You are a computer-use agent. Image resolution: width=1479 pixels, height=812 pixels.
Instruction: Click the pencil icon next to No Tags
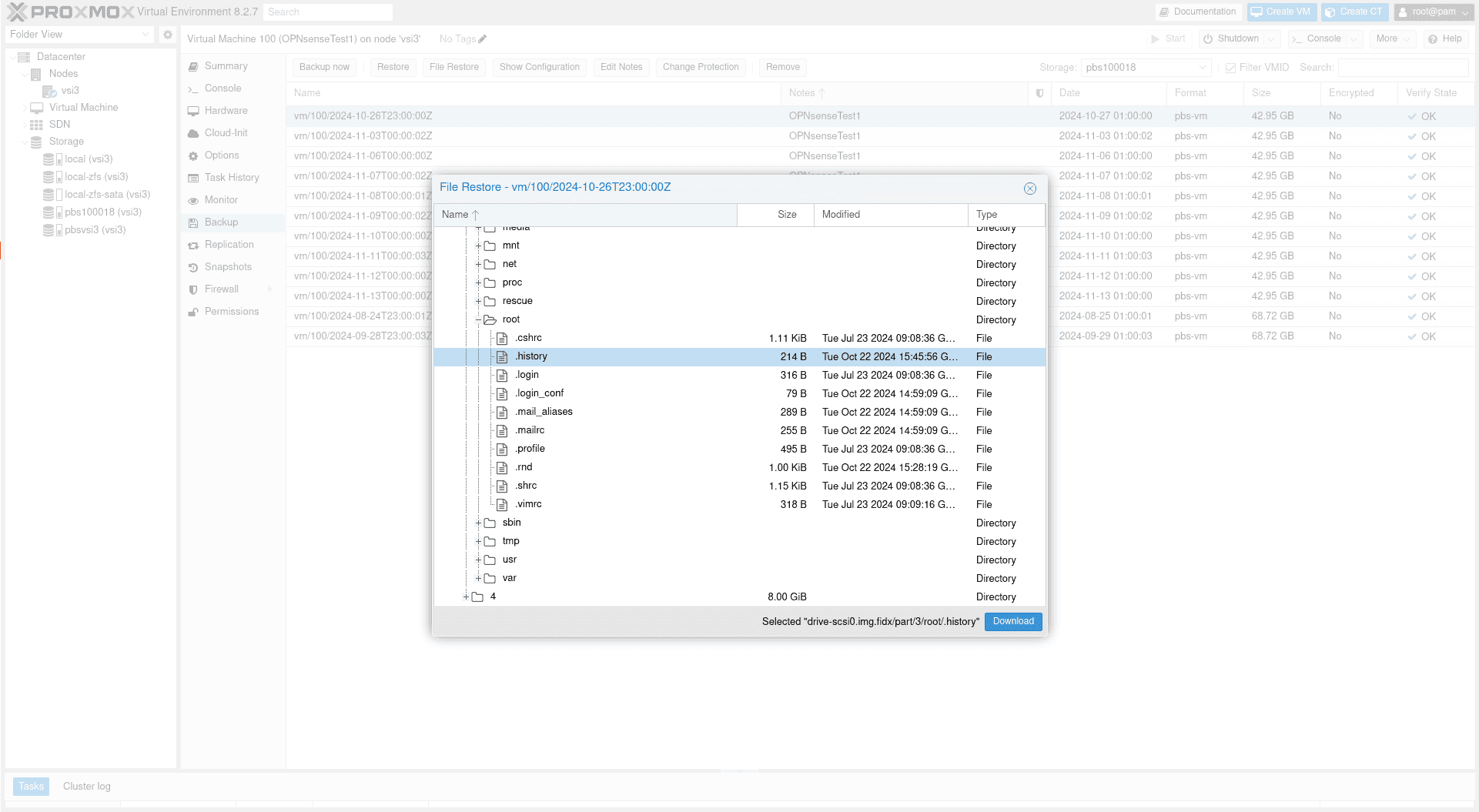[482, 39]
